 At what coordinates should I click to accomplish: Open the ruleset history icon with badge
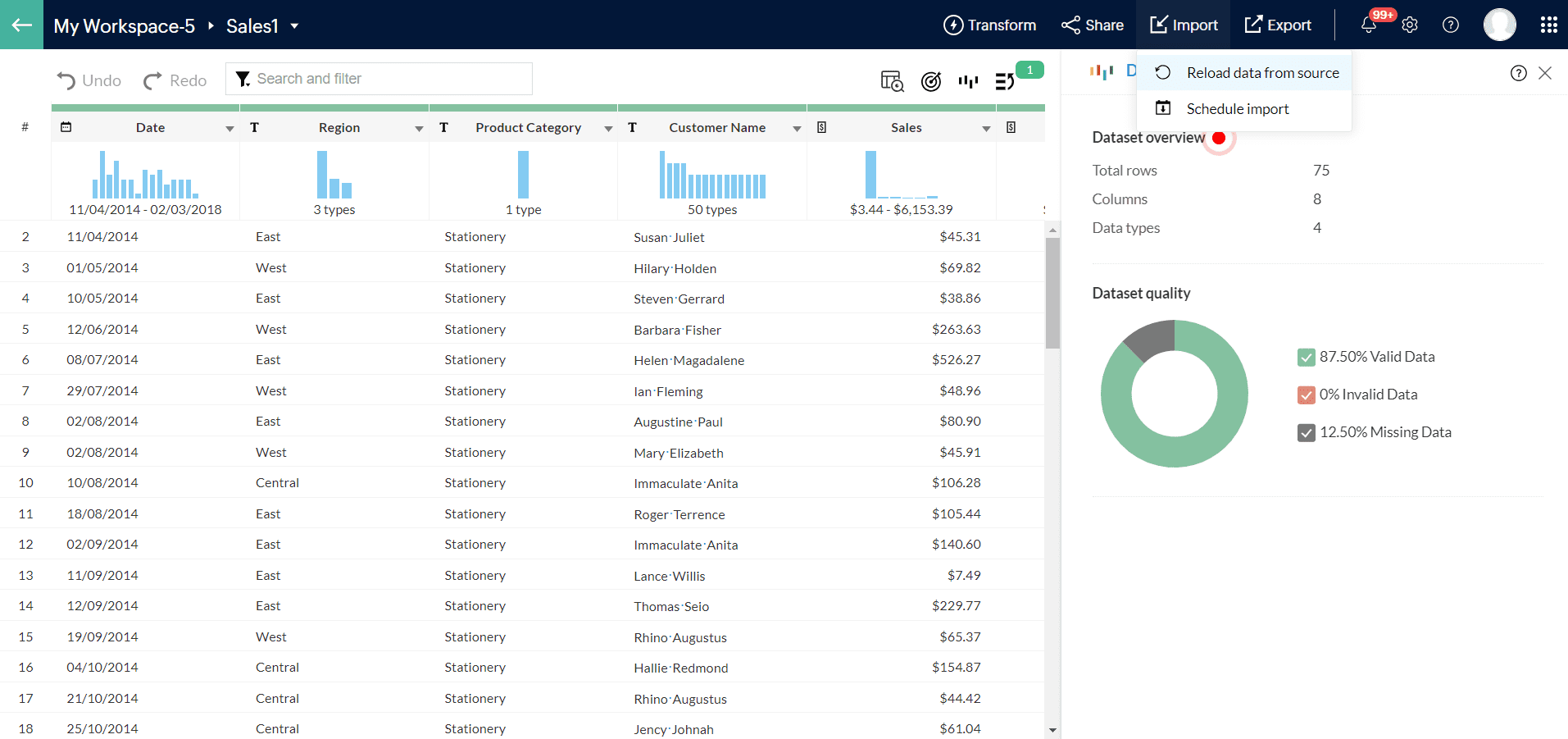[x=1005, y=81]
